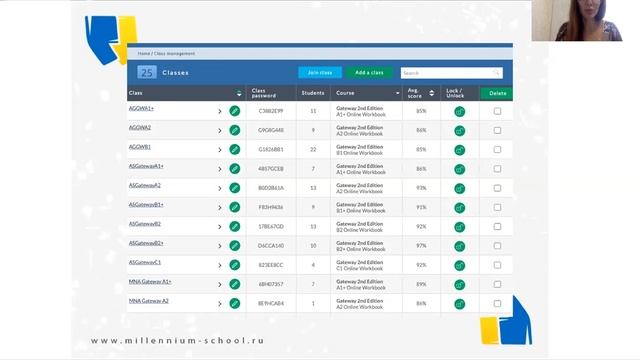This screenshot has height=360, width=640.
Task: Expand the ASGatewayB2+ row chevron
Action: (x=220, y=246)
